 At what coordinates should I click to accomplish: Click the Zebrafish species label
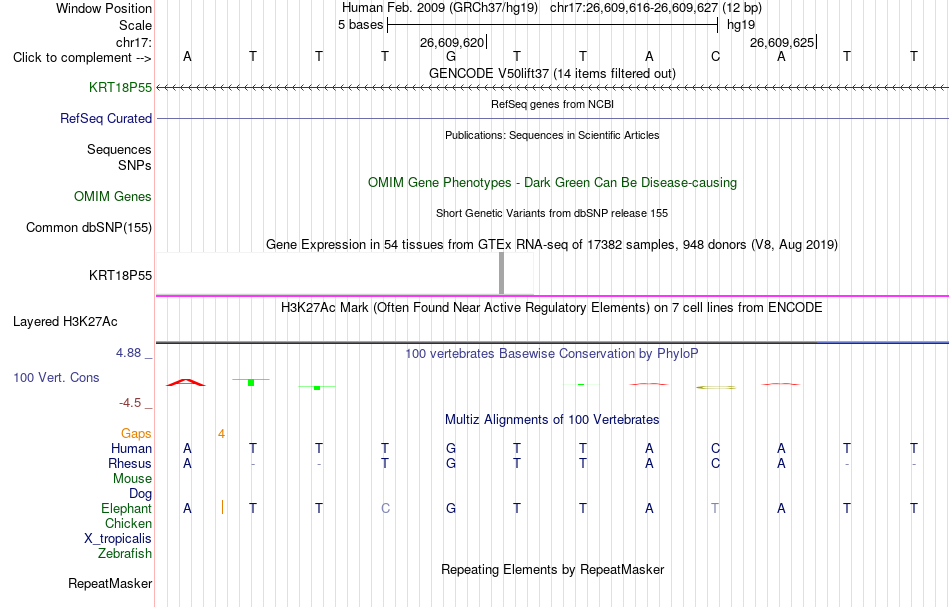click(x=125, y=554)
